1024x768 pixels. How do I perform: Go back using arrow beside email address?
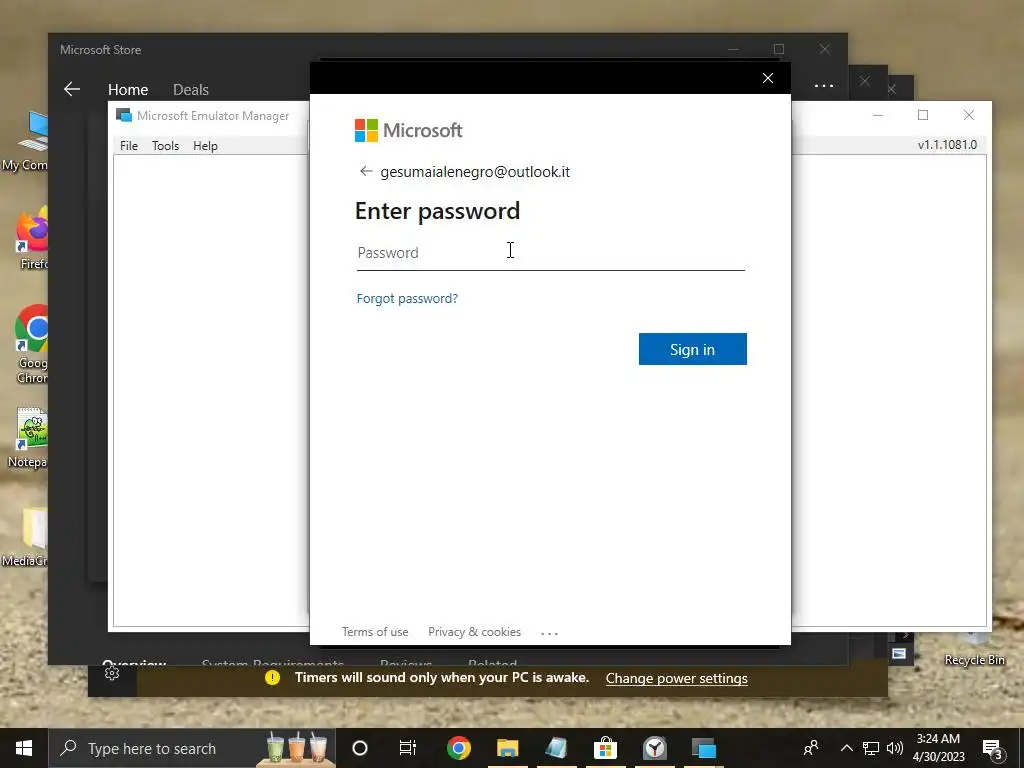click(x=366, y=171)
